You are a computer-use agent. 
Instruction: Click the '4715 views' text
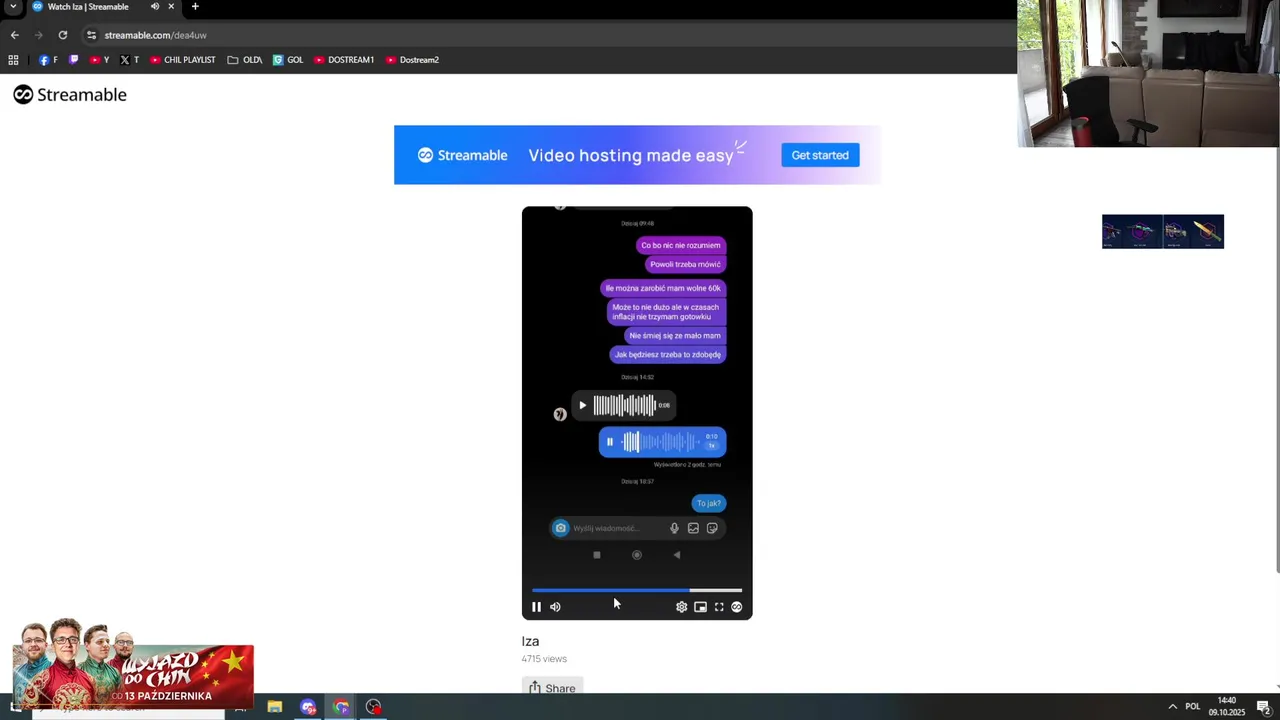[544, 659]
